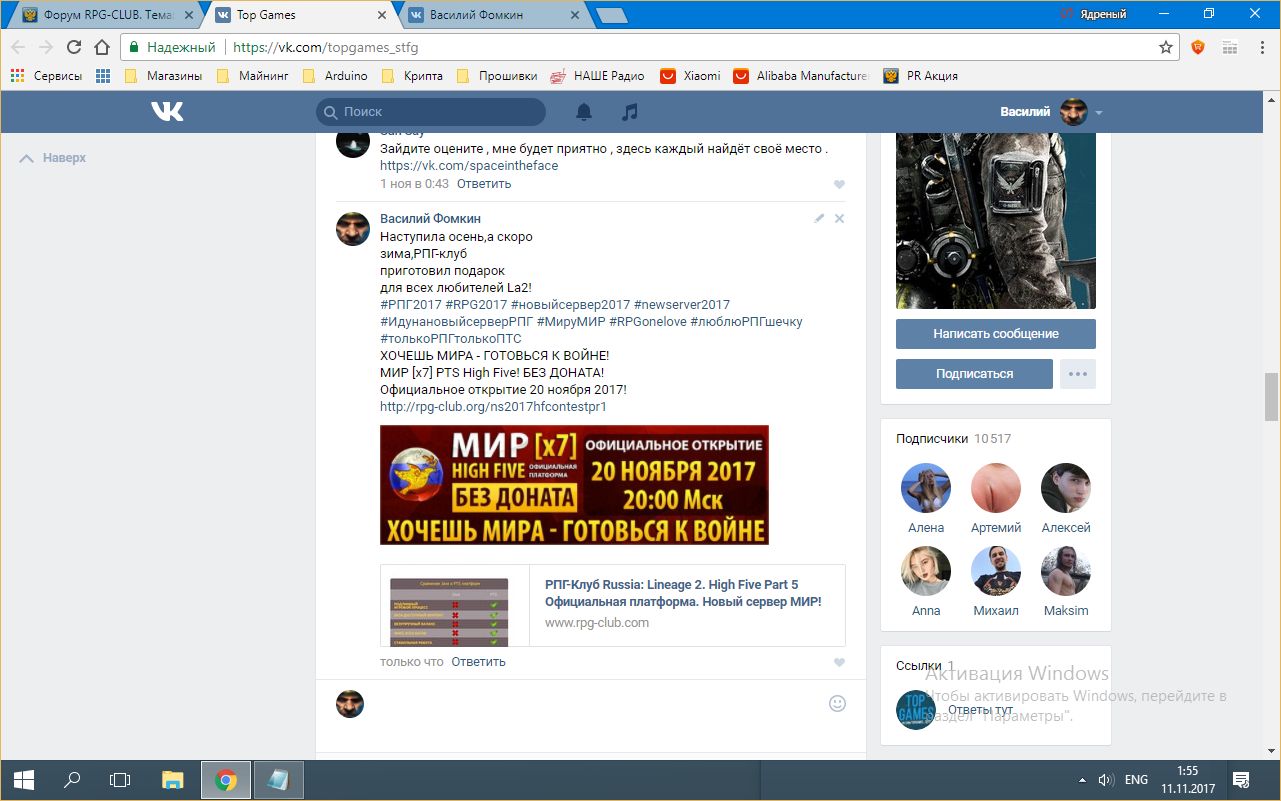Click Chrome forward arrow
Viewport: 1281px width, 801px height.
click(x=46, y=47)
